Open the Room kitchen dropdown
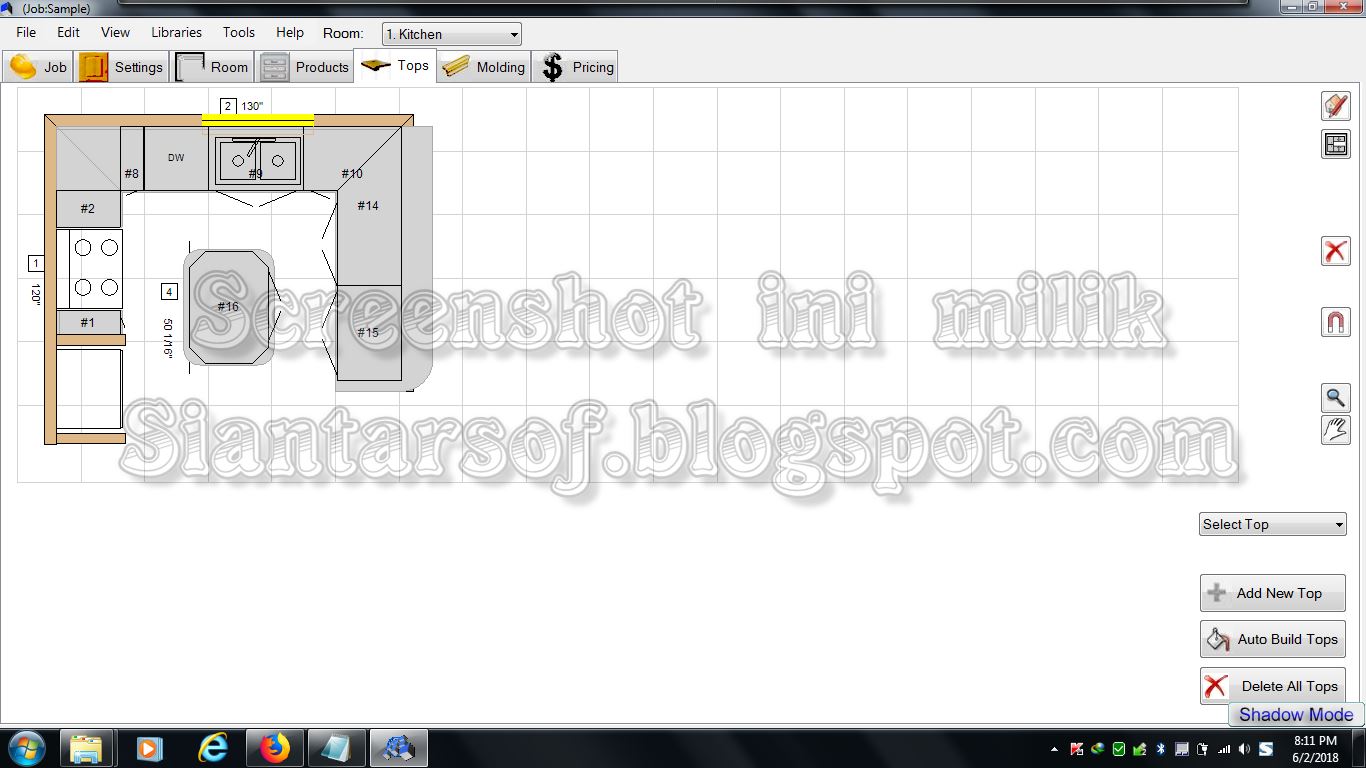Screen dimensions: 1366x768 tap(449, 33)
